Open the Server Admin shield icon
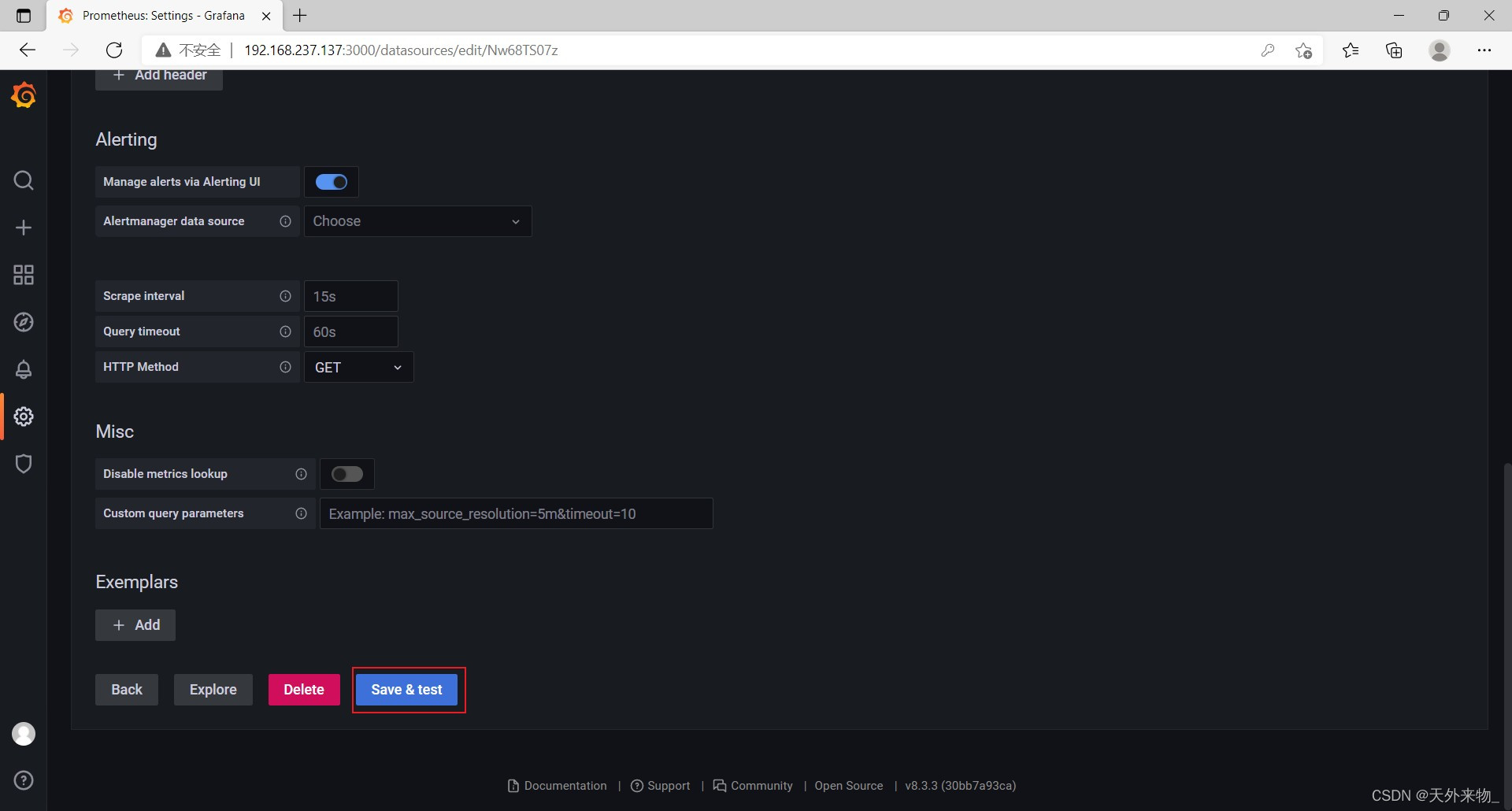 pyautogui.click(x=24, y=464)
